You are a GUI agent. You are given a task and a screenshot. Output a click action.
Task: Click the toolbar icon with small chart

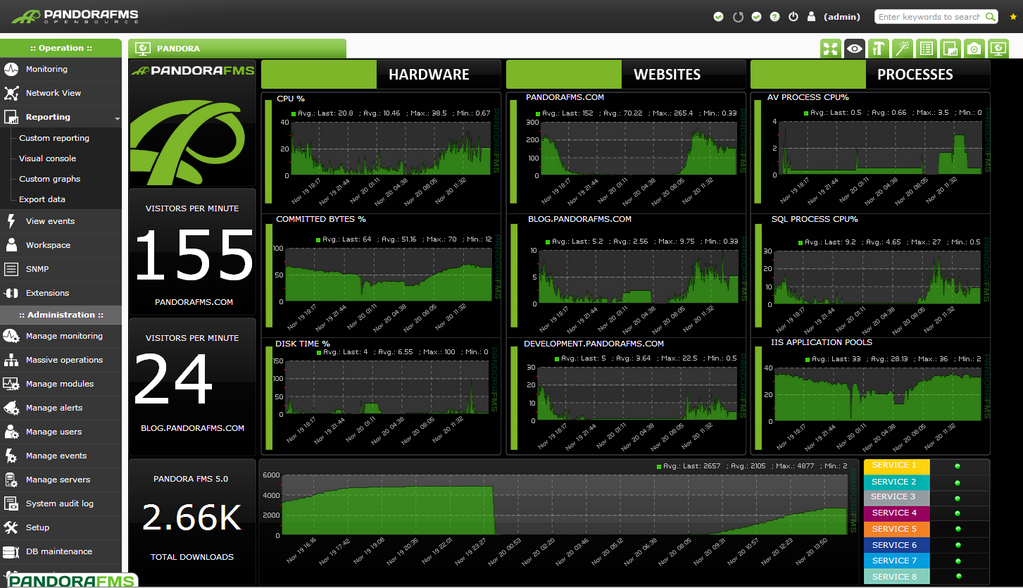click(950, 48)
